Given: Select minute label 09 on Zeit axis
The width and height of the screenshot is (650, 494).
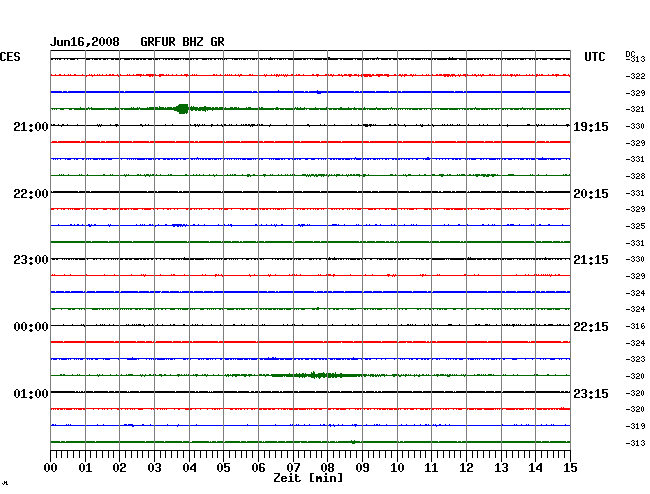Looking at the screenshot, I should coord(362,467).
